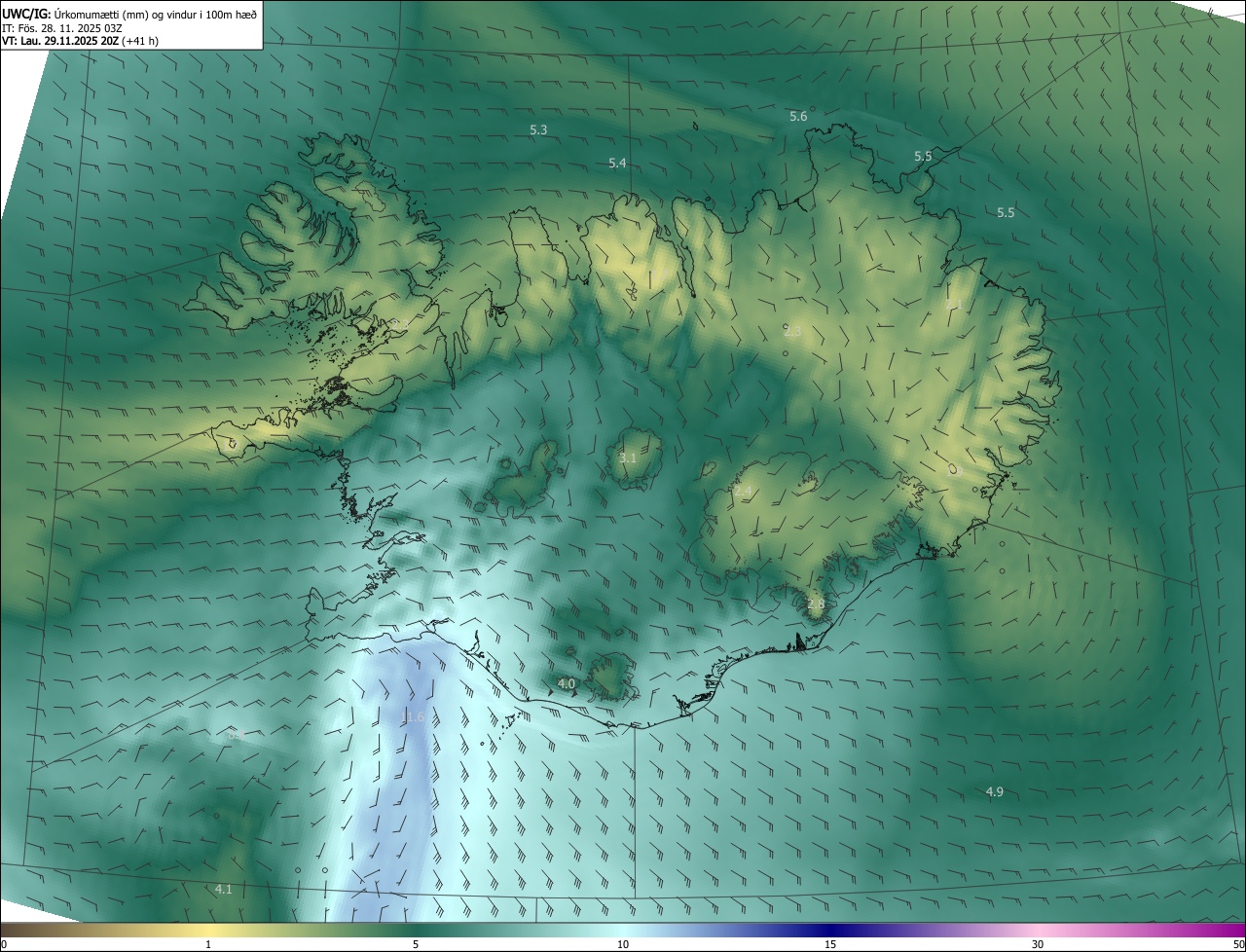Click the 4.9 value label over the ocean
This screenshot has height=952, width=1246.
995,792
